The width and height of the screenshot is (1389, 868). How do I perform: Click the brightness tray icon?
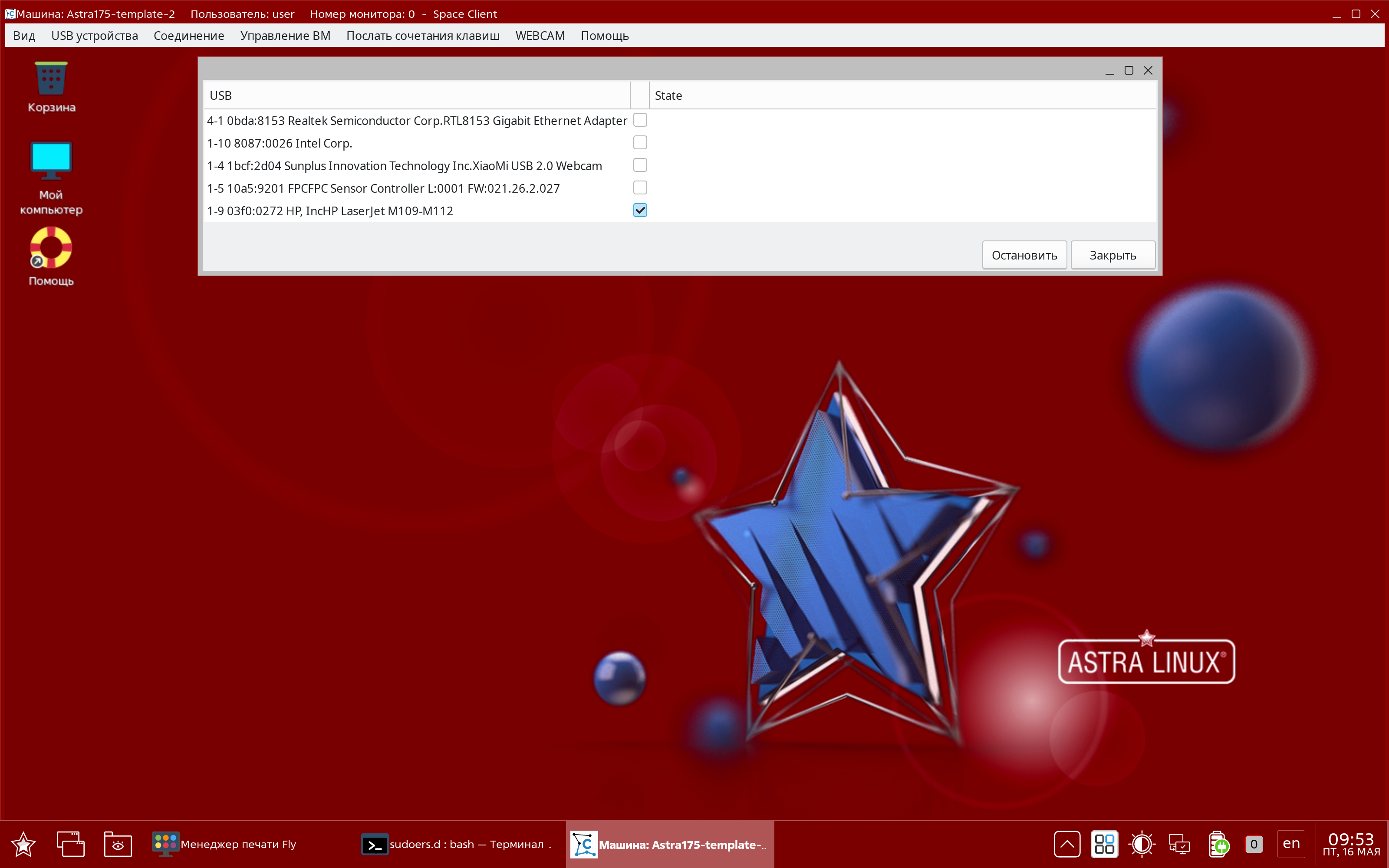tap(1142, 844)
